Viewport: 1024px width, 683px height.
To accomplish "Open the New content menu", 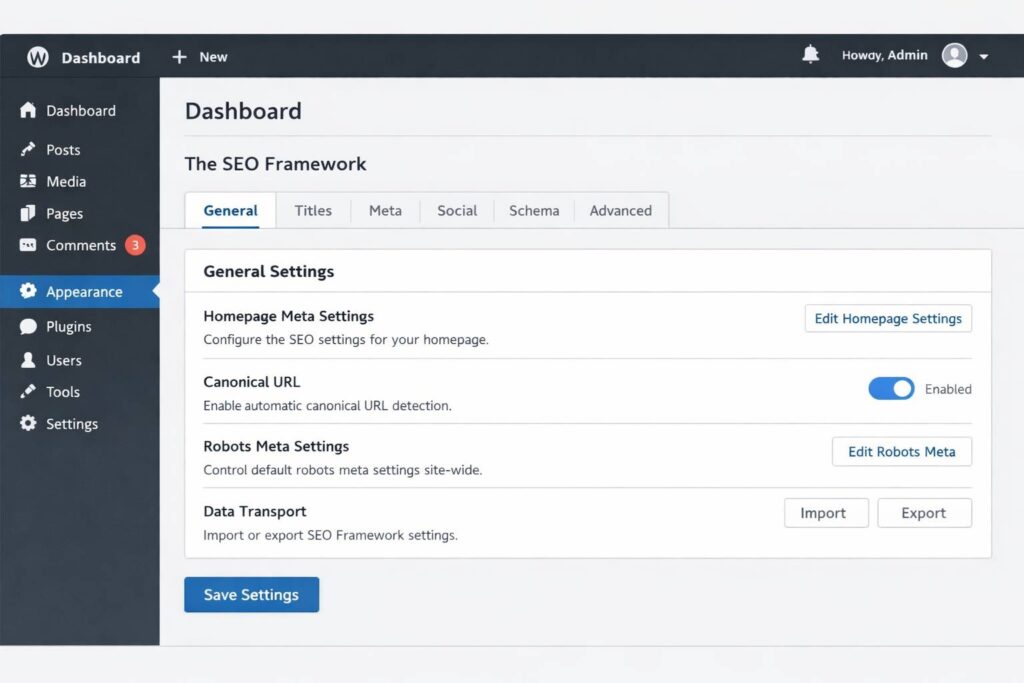I will click(200, 57).
